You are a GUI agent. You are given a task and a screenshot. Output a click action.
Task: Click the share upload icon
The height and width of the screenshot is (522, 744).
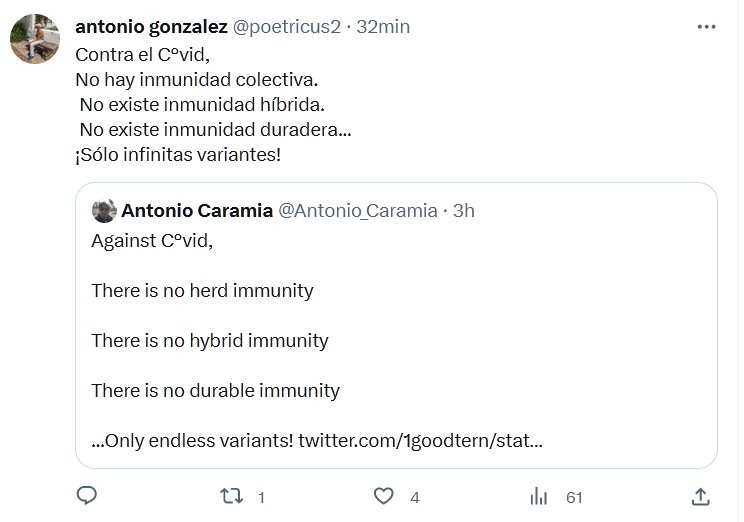701,496
